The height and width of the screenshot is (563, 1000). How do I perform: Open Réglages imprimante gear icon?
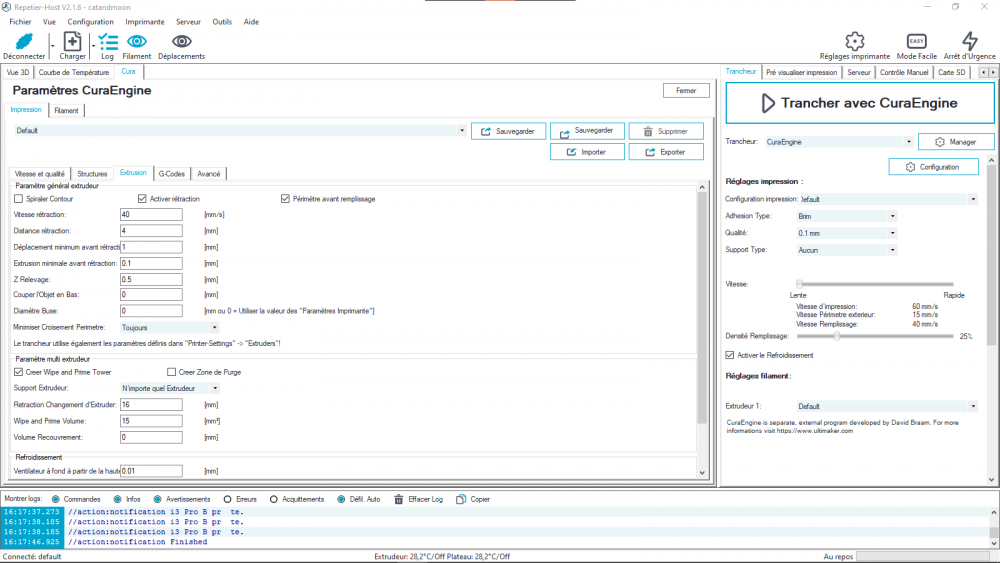coord(855,41)
